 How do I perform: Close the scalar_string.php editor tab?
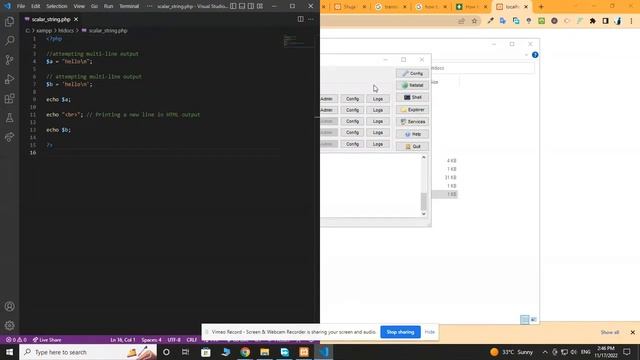click(x=76, y=19)
